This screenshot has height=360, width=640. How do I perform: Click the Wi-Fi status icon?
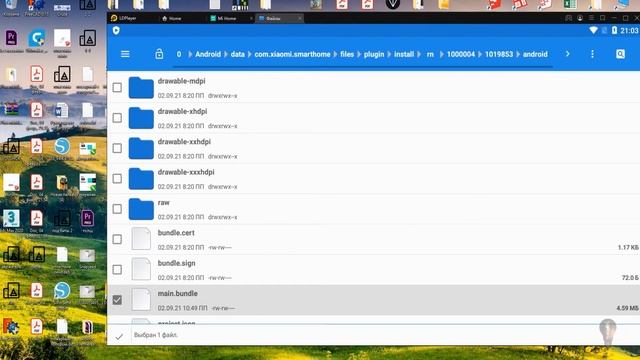click(x=593, y=30)
